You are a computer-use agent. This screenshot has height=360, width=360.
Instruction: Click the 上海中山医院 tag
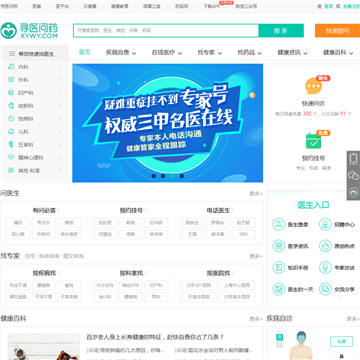(x=237, y=285)
